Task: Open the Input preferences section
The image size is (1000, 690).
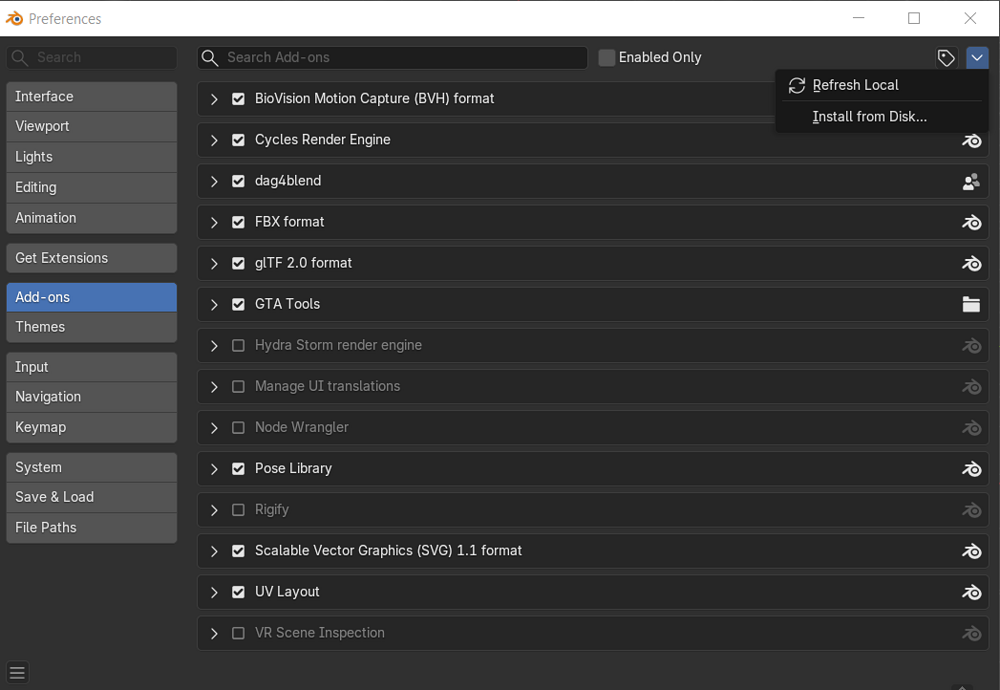Action: coord(91,367)
